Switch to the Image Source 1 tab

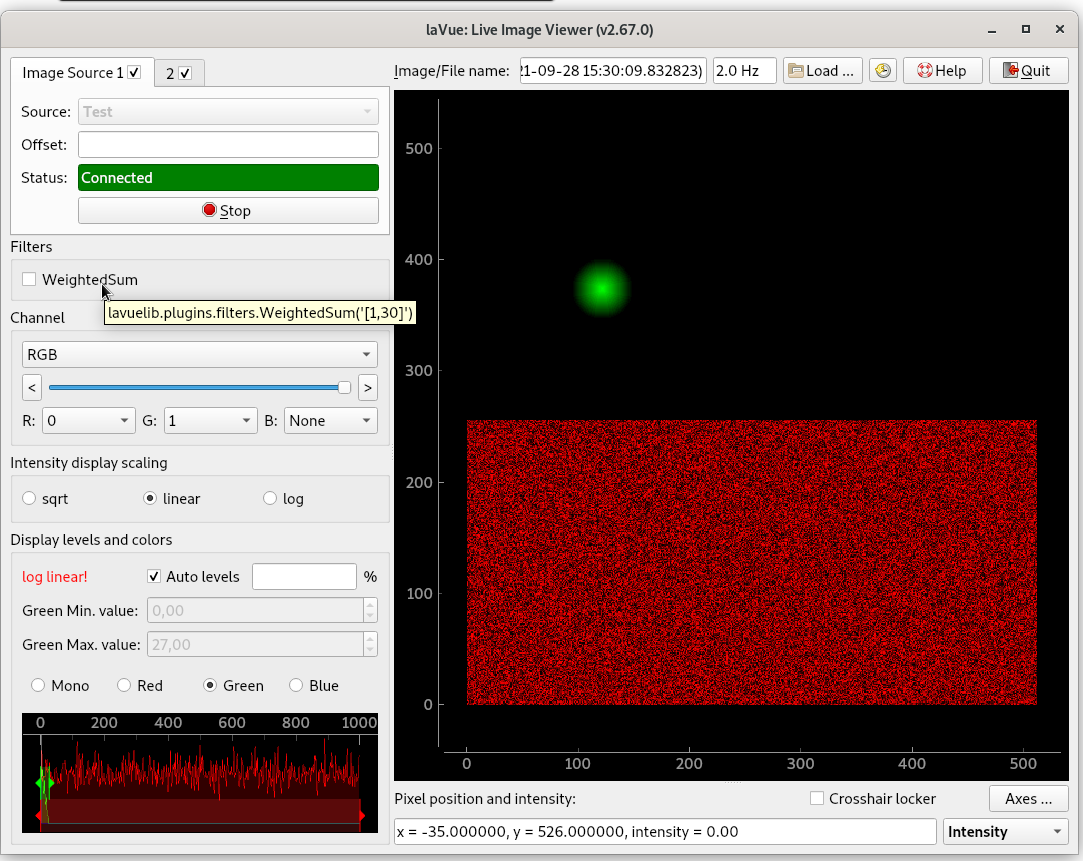pos(72,73)
